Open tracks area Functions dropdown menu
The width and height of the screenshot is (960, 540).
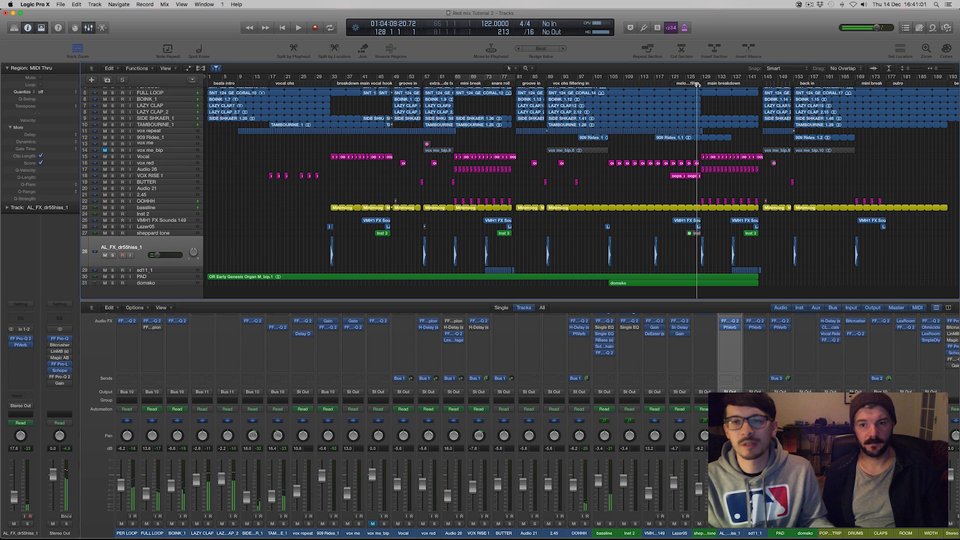pyautogui.click(x=138, y=68)
